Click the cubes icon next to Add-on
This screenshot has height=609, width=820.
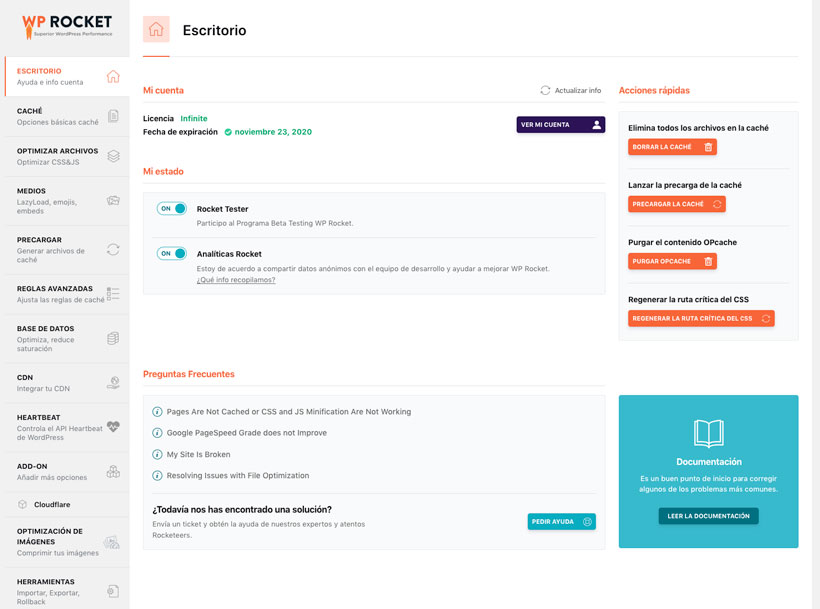click(113, 472)
